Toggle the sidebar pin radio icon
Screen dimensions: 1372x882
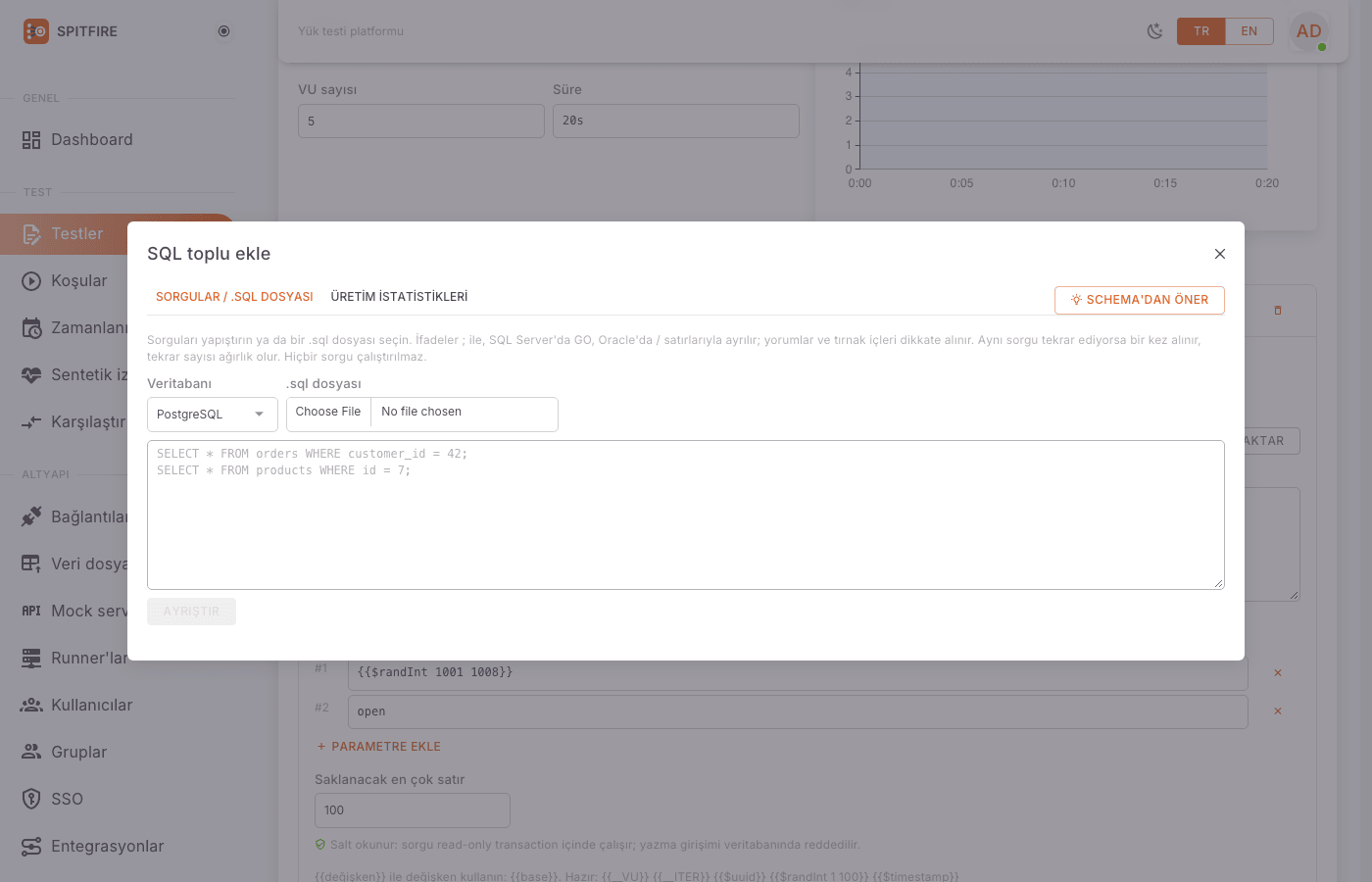223,31
